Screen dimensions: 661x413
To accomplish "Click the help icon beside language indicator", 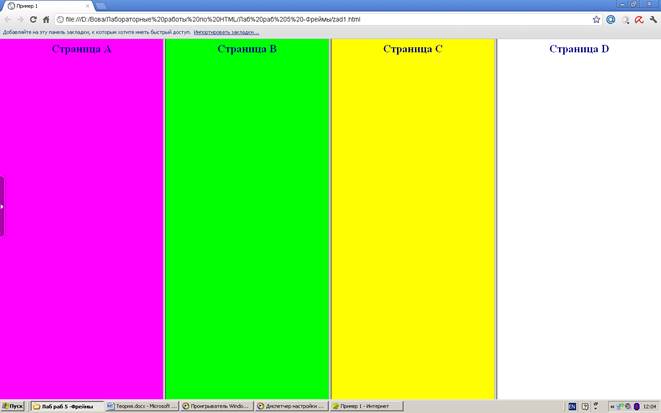I will point(585,406).
